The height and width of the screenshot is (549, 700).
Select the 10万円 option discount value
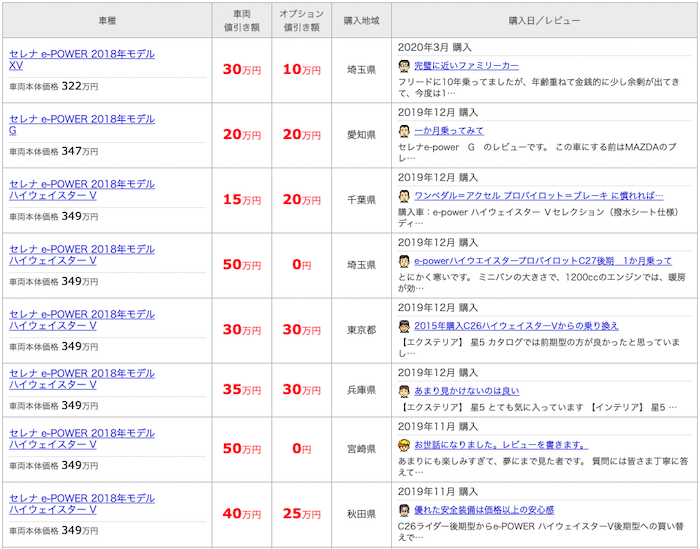[x=301, y=69]
